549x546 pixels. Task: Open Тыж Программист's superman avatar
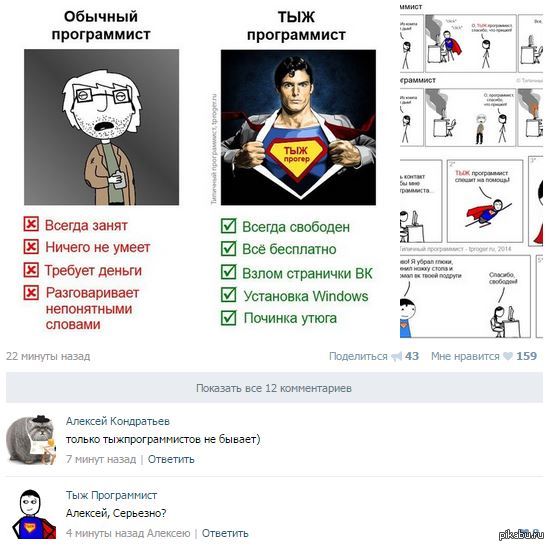pyautogui.click(x=33, y=514)
